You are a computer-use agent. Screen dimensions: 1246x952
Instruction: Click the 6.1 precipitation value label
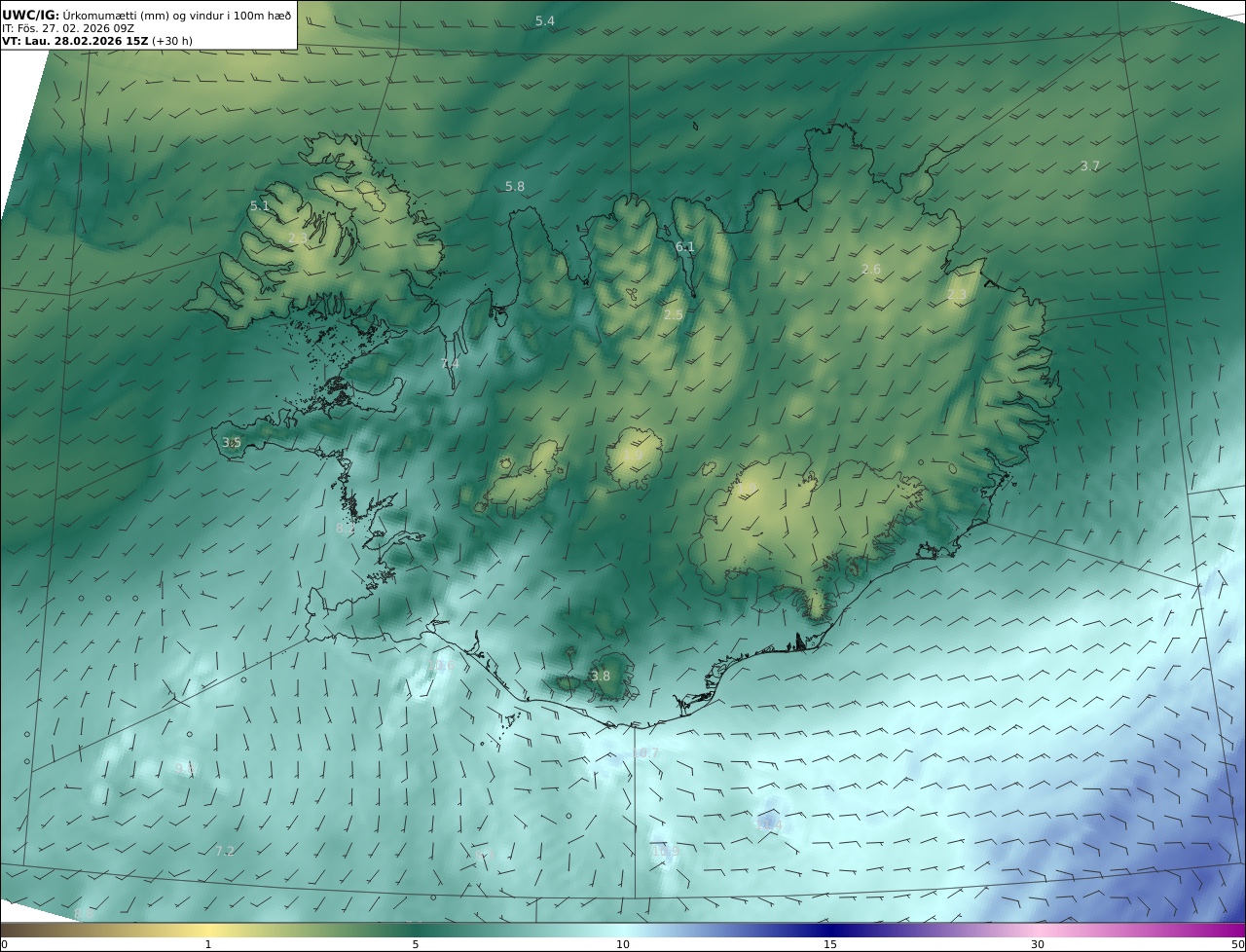pos(685,247)
